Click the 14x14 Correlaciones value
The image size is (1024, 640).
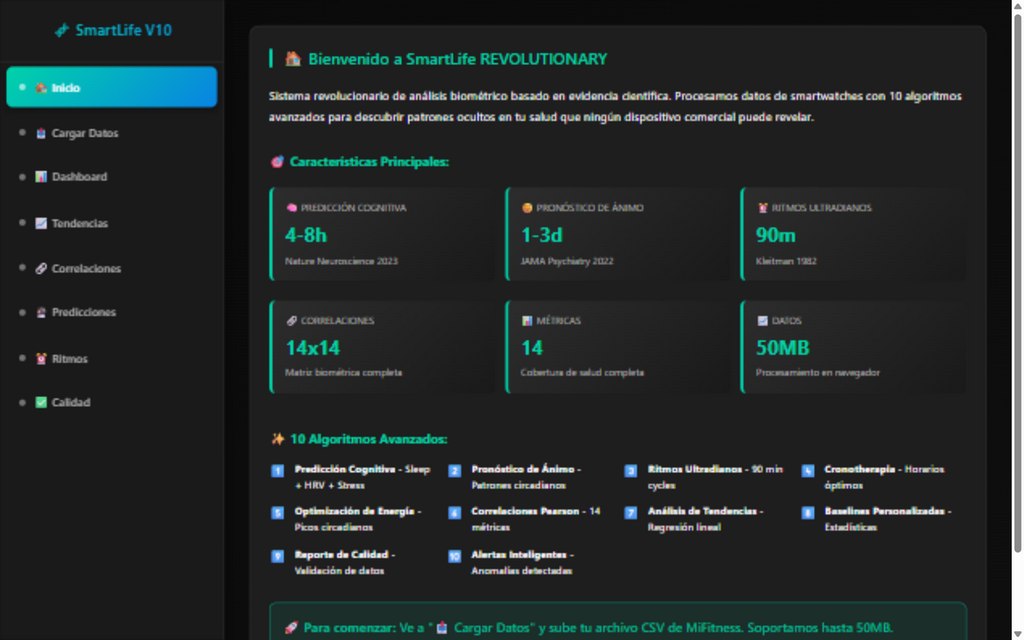tap(313, 348)
